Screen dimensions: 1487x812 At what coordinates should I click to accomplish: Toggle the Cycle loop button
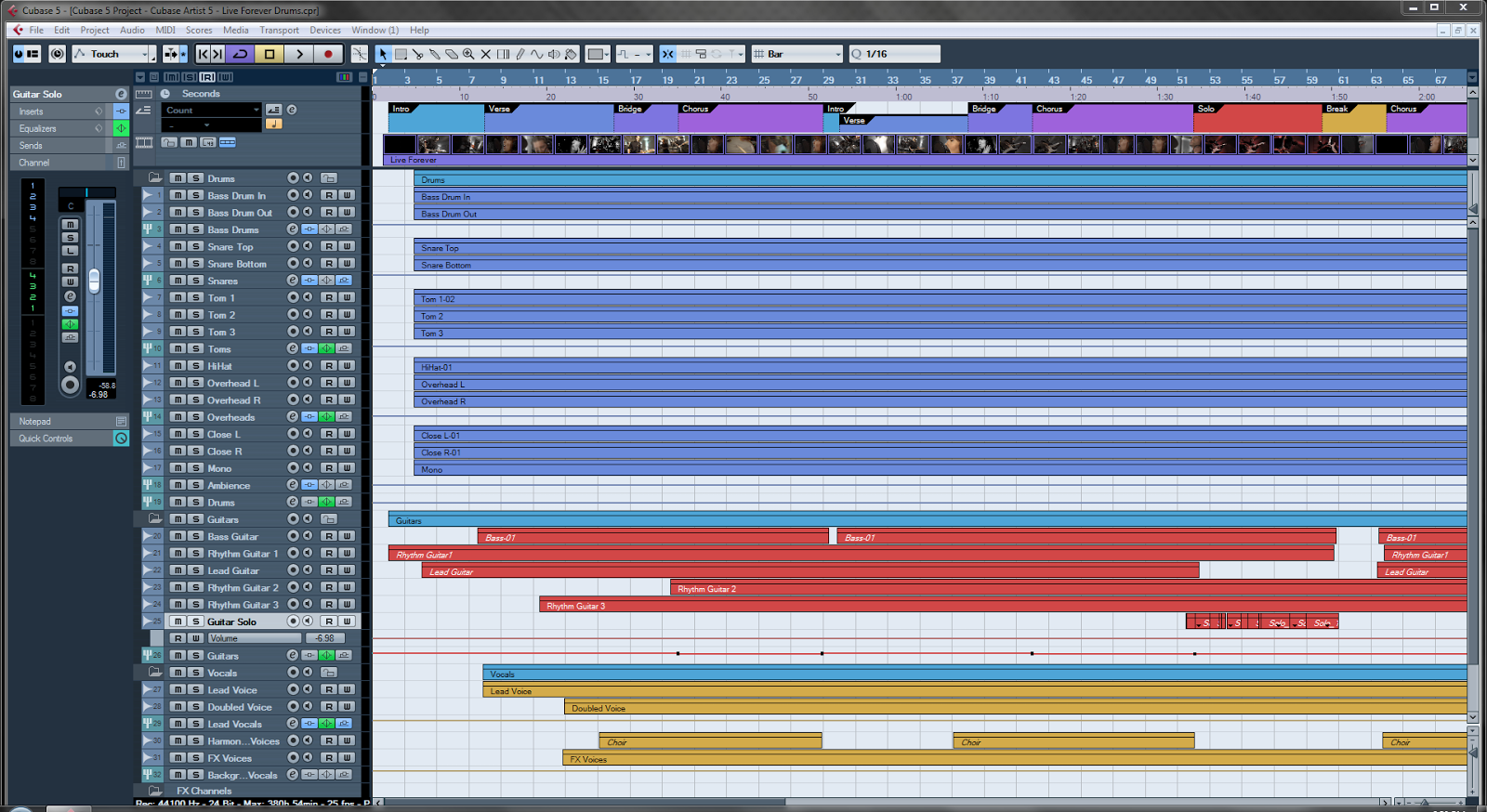tap(240, 54)
